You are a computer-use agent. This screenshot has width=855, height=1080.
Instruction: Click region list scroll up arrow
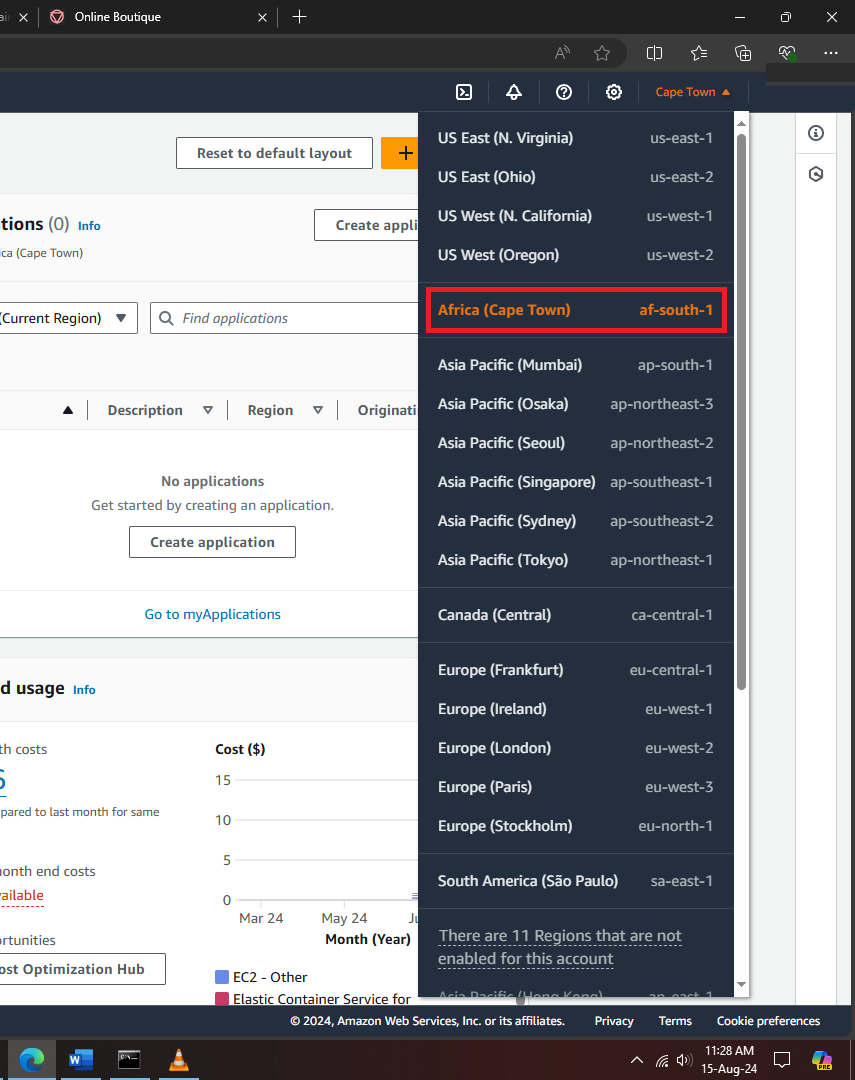click(x=741, y=124)
